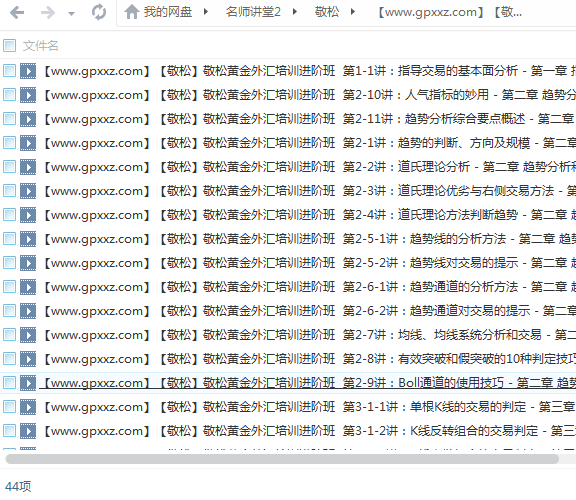Select file 第2-2讲：道氏理论分析

[309, 167]
